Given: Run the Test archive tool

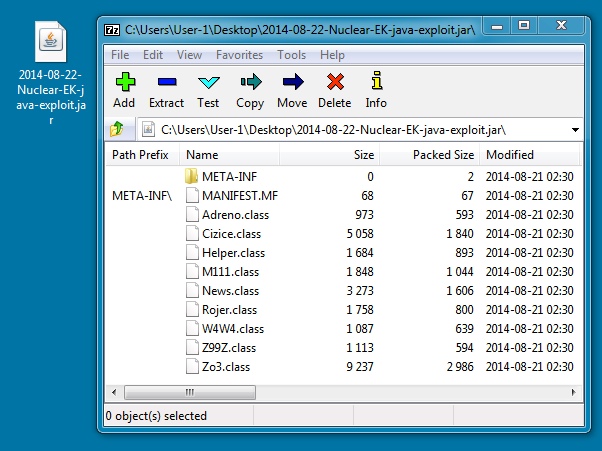Looking at the screenshot, I should pos(208,89).
